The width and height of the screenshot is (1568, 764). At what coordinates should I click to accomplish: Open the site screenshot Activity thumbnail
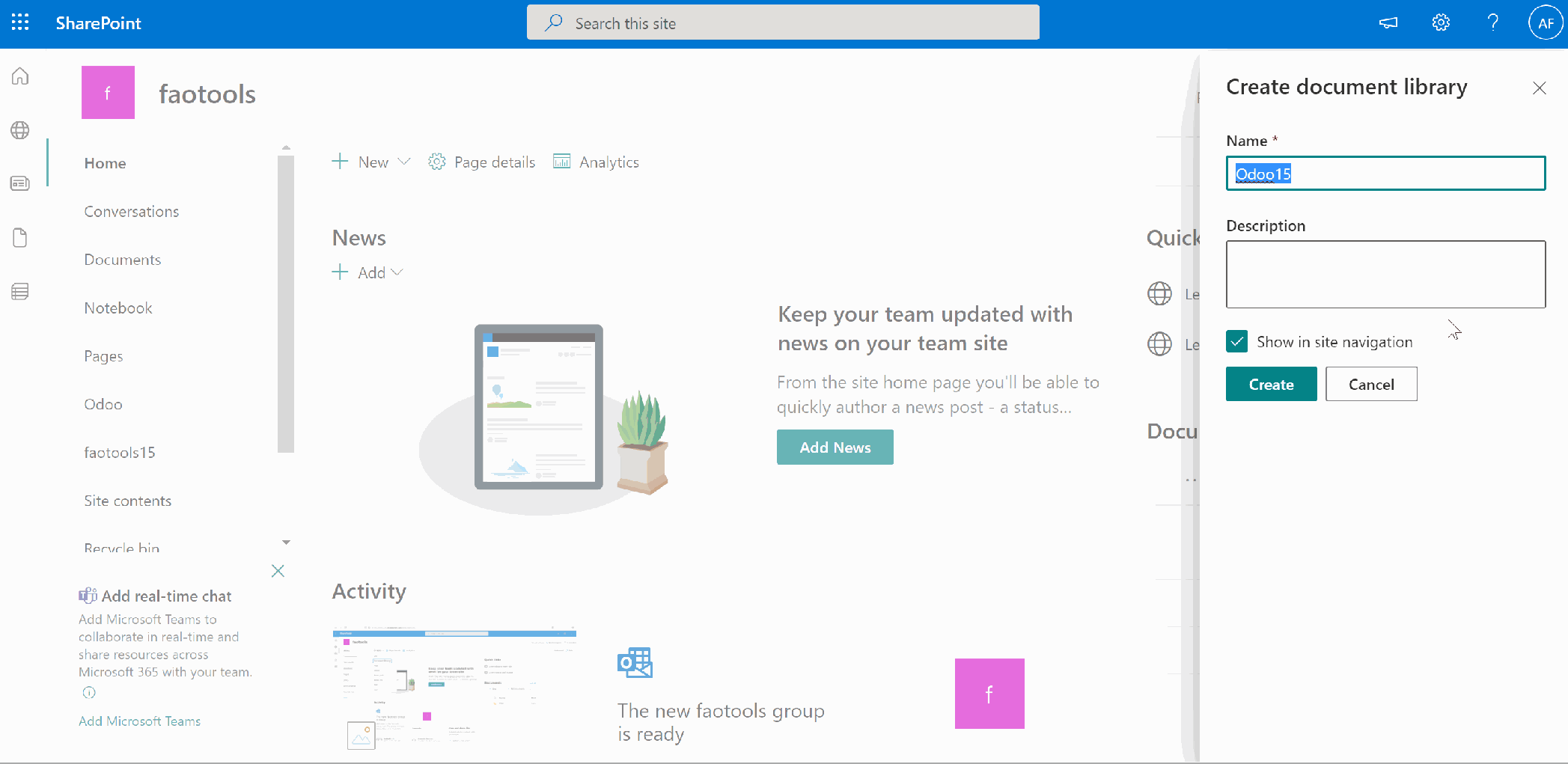point(454,687)
